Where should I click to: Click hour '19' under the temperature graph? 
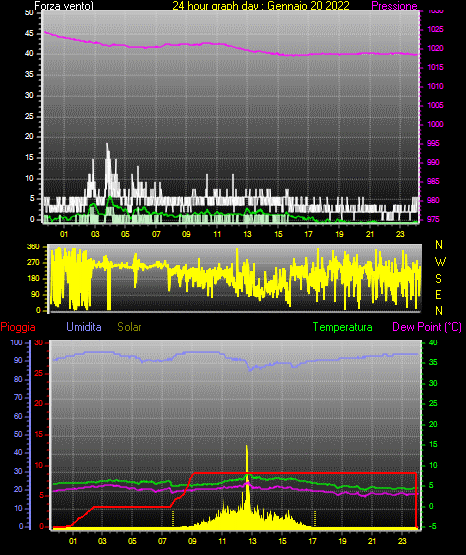(x=342, y=541)
